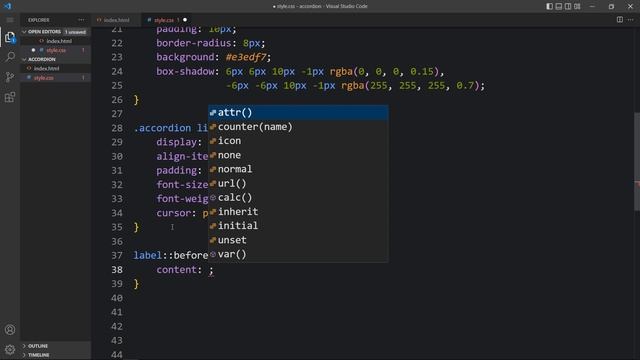Click editor vertical scrollbar thumb

637,161
